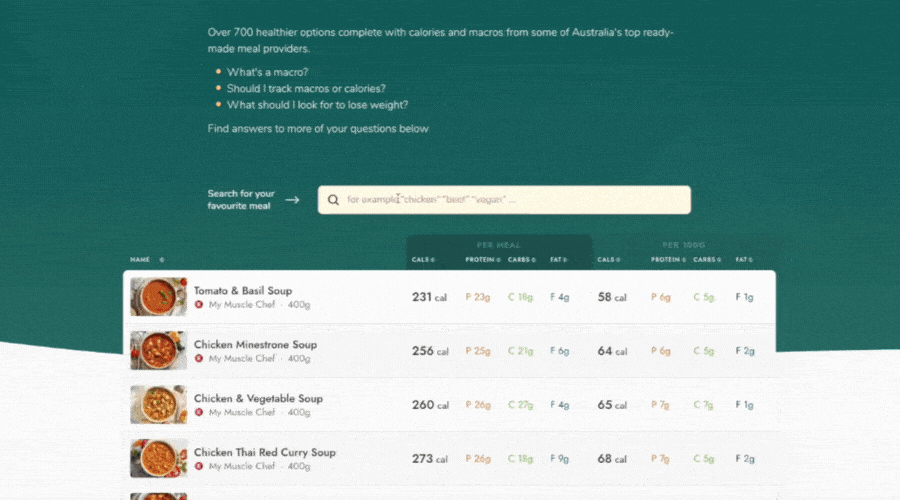Select the PER 100G column group

click(684, 245)
